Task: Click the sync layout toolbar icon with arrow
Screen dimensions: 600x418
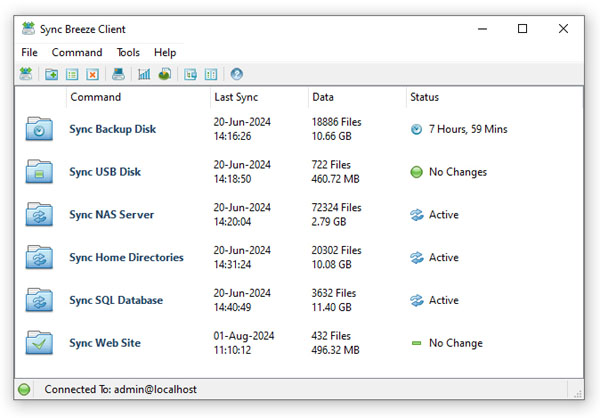Action: coord(190,74)
